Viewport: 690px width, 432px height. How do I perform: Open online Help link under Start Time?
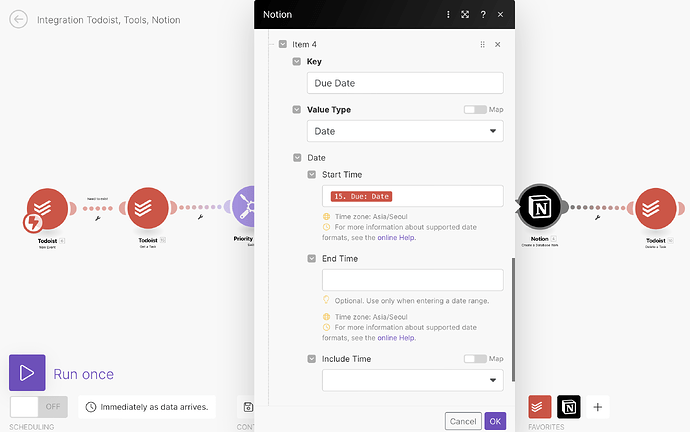(396, 238)
